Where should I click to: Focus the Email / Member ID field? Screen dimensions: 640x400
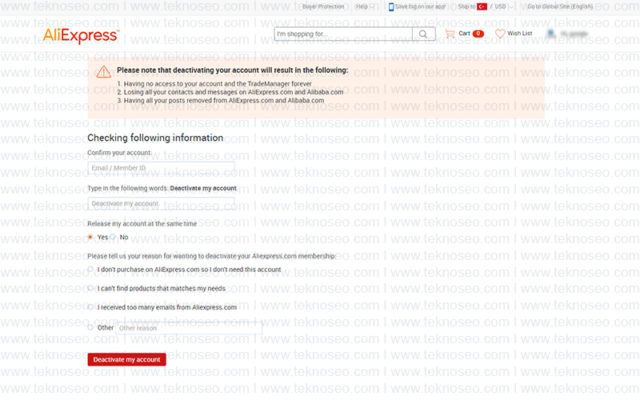(x=161, y=168)
